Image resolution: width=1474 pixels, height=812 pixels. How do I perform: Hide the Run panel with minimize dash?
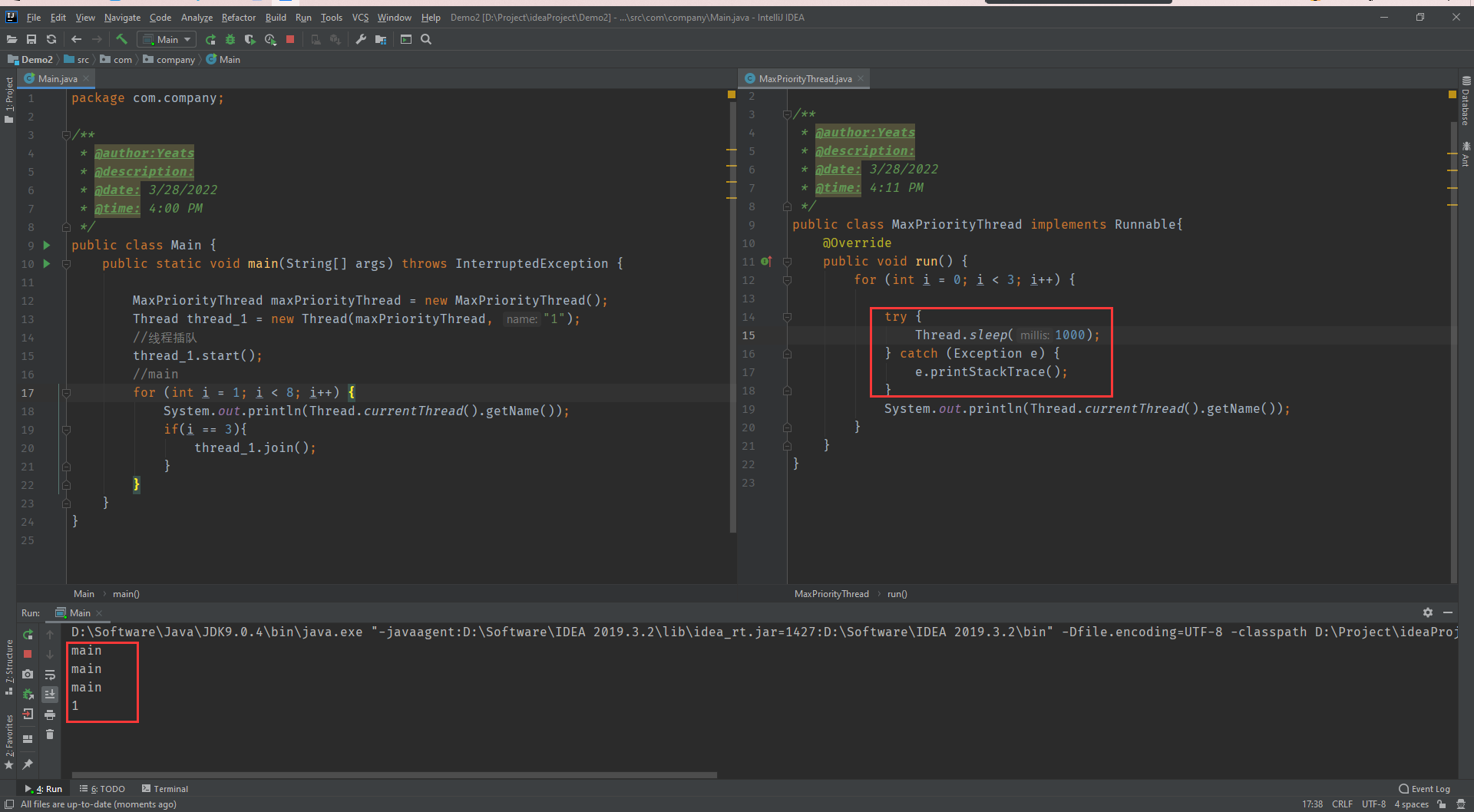tap(1448, 612)
